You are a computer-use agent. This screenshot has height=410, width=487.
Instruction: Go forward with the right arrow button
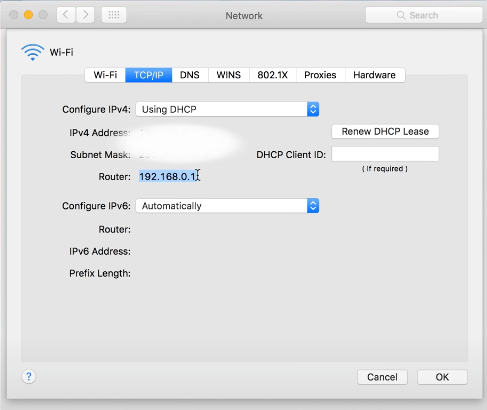(85, 15)
